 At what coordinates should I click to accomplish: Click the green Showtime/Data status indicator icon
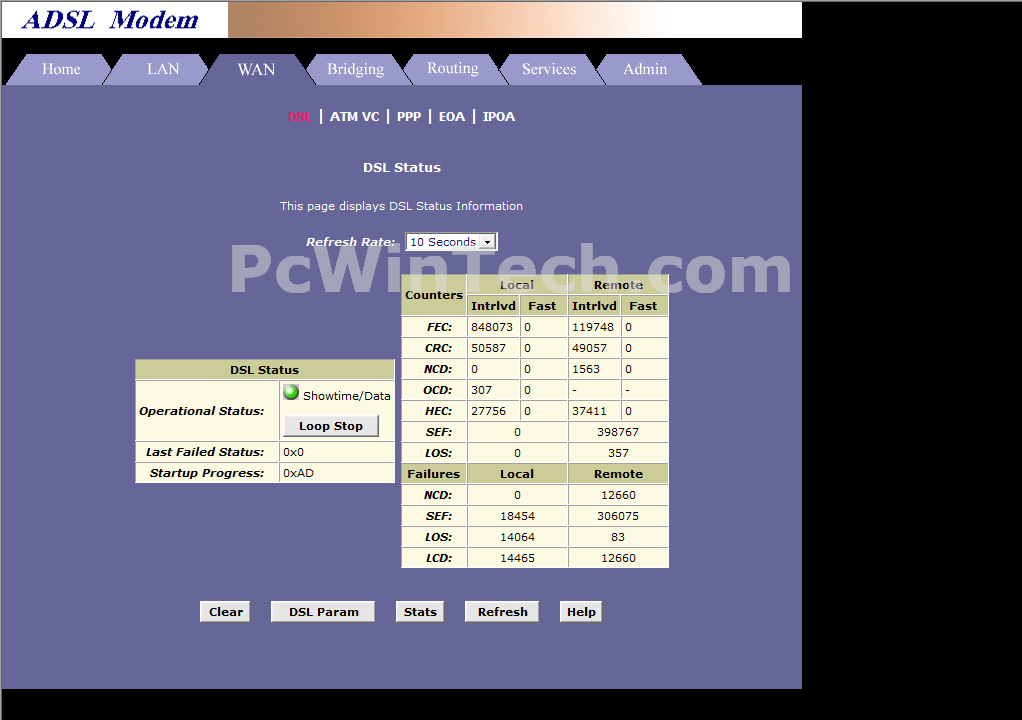click(291, 393)
